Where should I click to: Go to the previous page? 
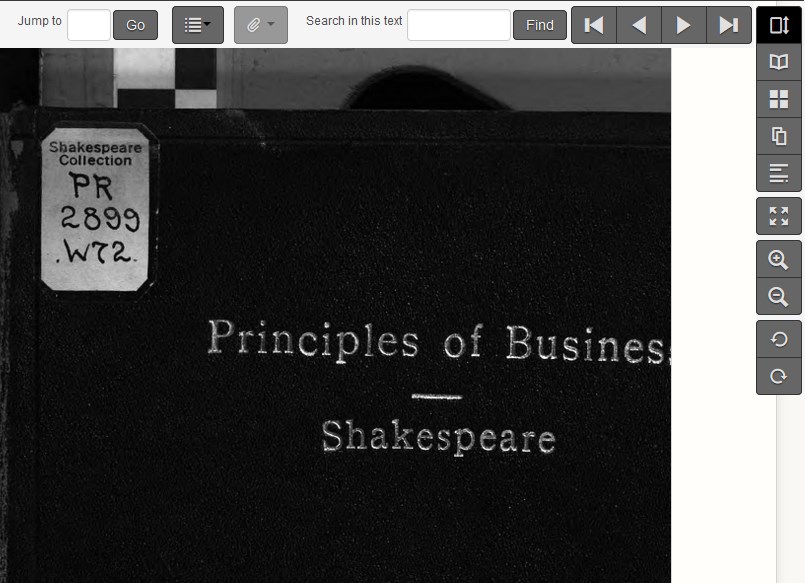pos(639,25)
